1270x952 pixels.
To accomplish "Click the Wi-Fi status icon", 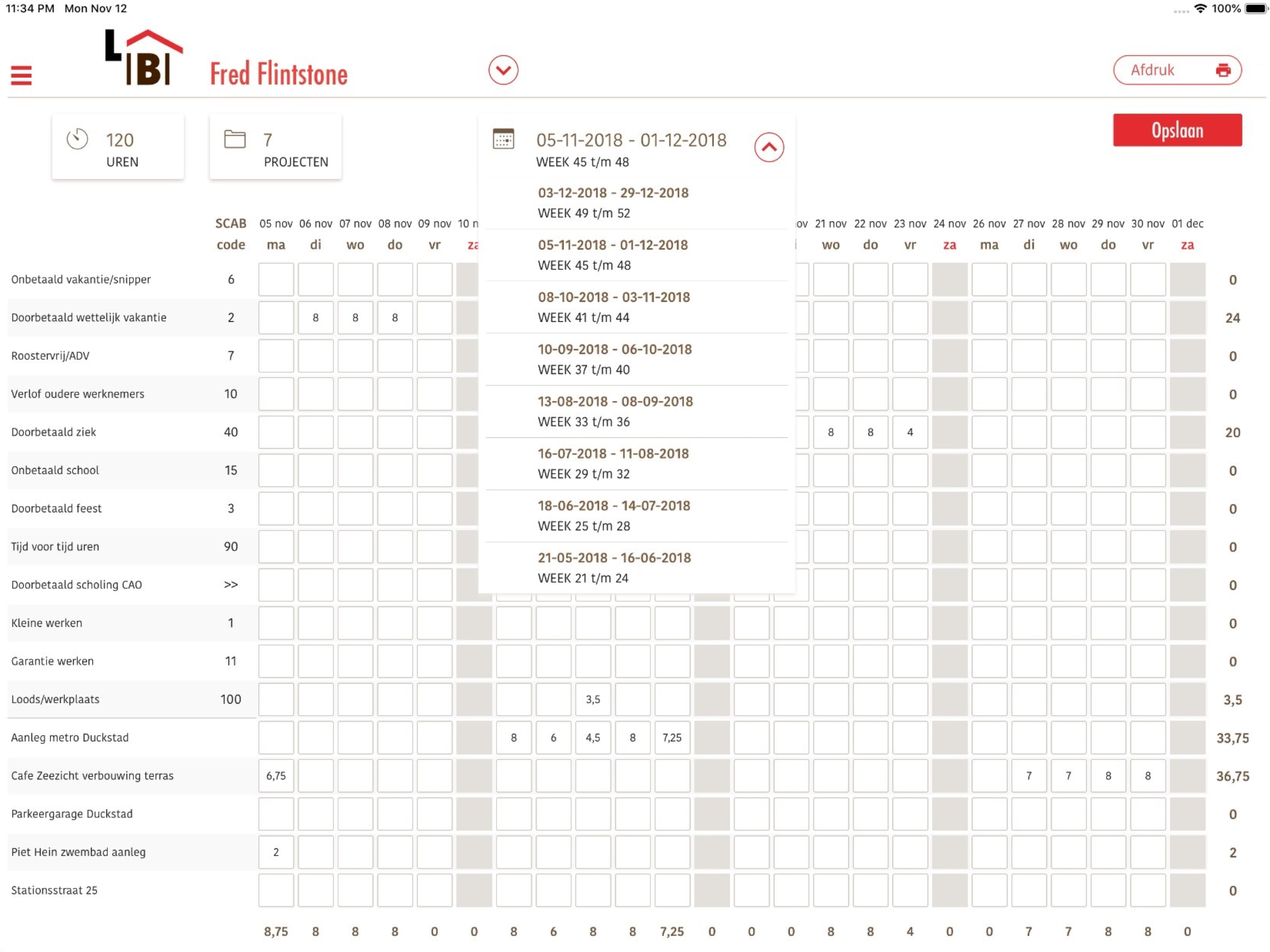I will [x=1200, y=9].
